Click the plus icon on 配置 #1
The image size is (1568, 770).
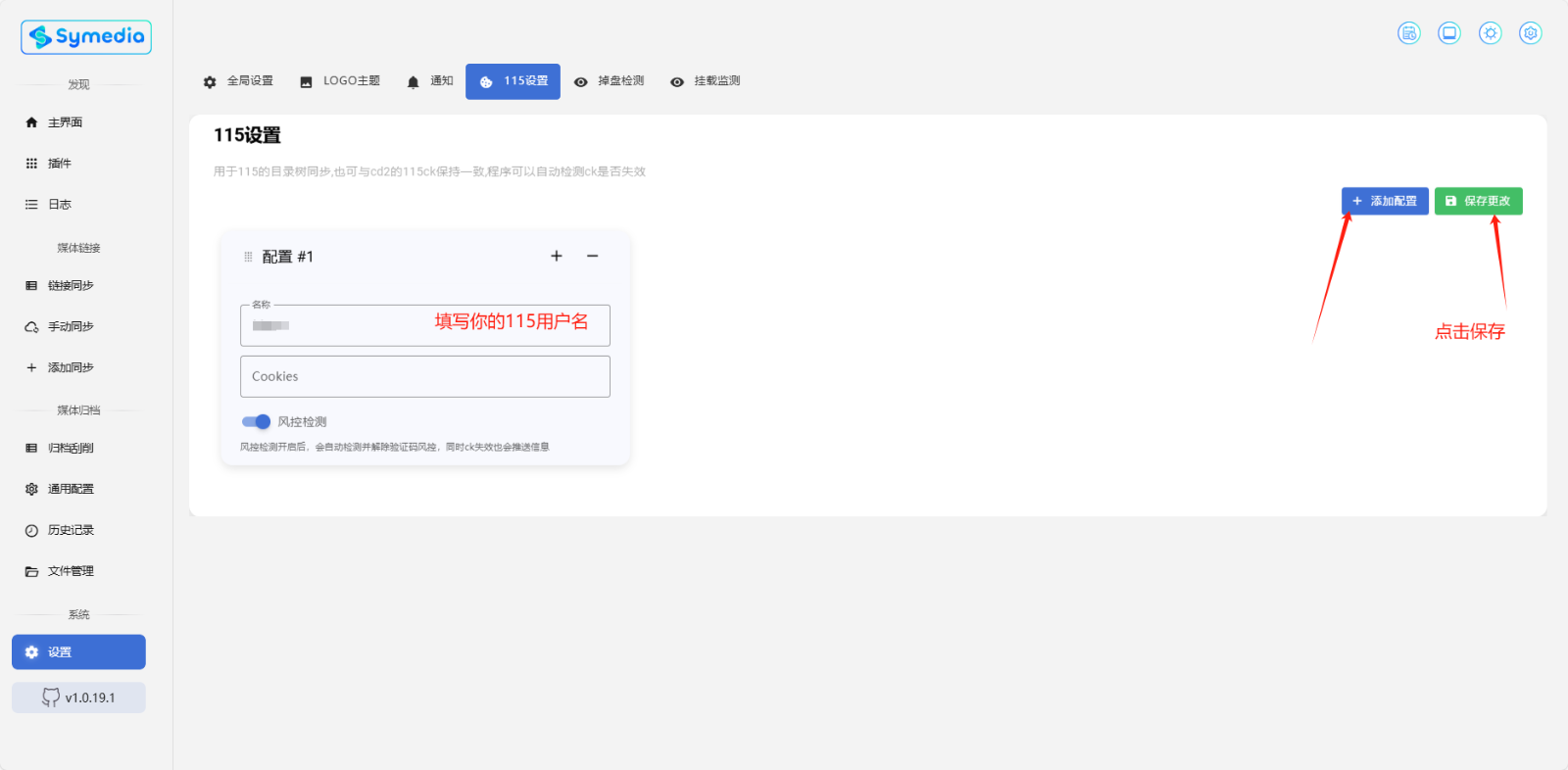click(x=557, y=256)
